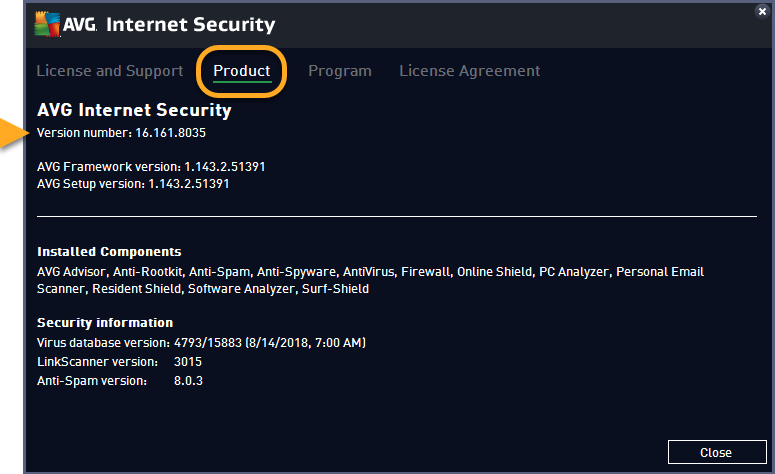Screen dimensions: 775x474
Task: Click the orange arrow pointing at version number
Action: pyautogui.click(x=14, y=132)
